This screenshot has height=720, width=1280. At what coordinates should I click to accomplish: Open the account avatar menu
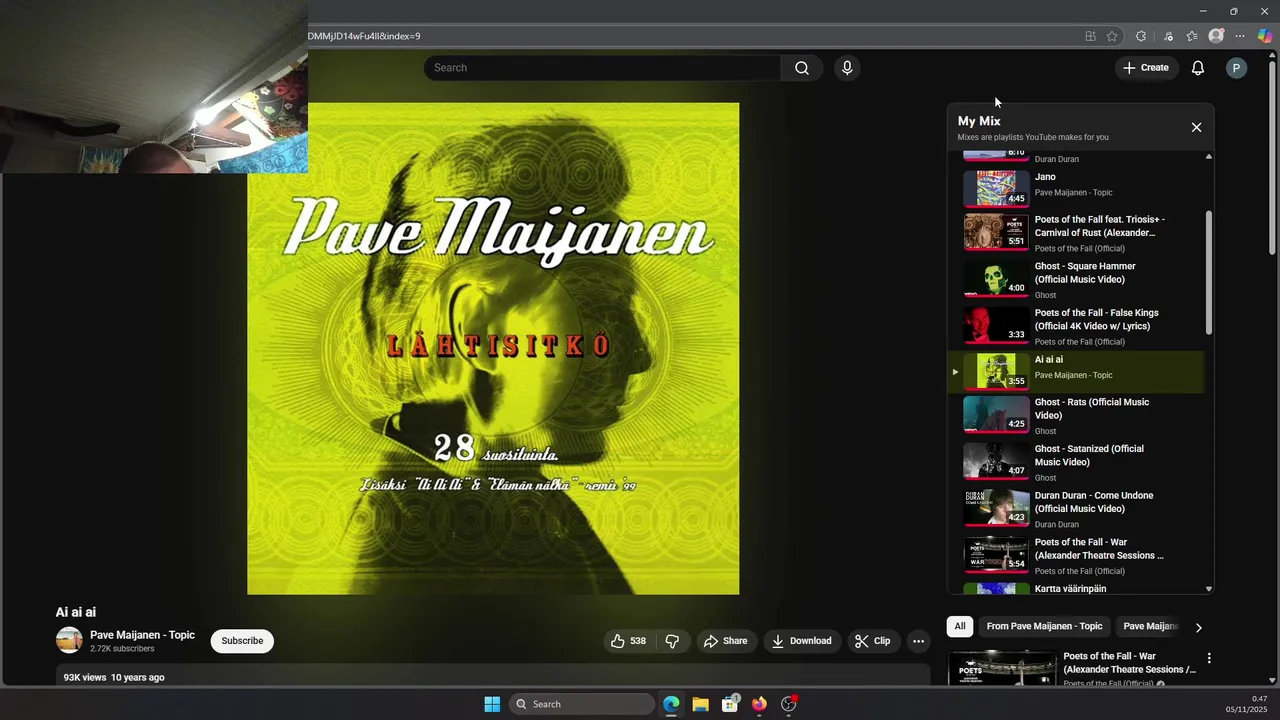tap(1236, 68)
